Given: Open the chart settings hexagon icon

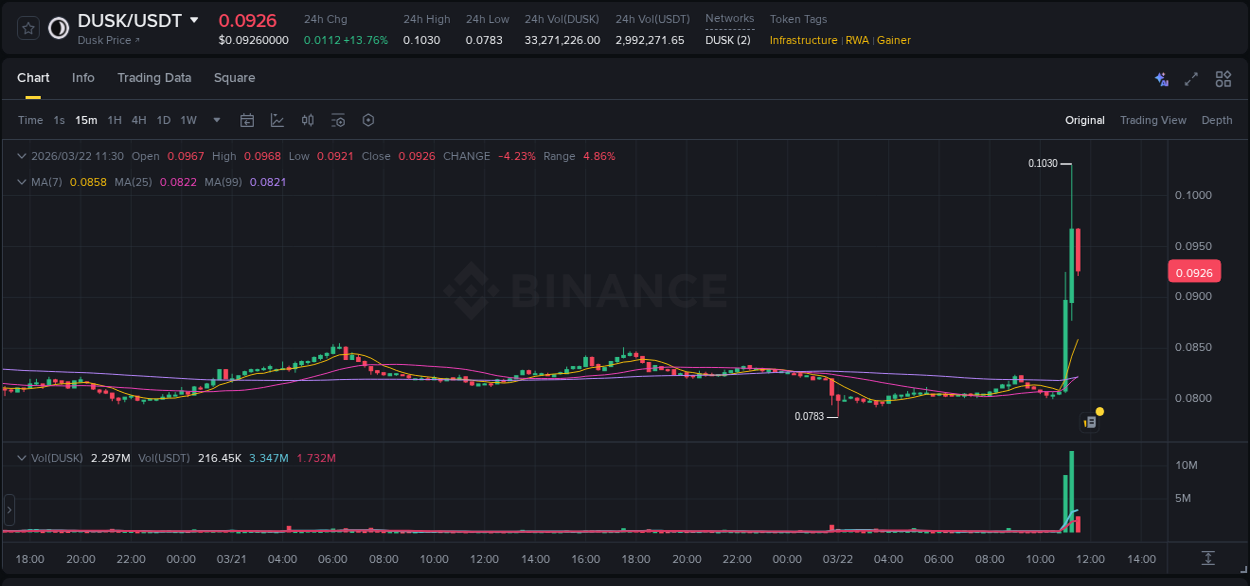Looking at the screenshot, I should click(x=368, y=120).
